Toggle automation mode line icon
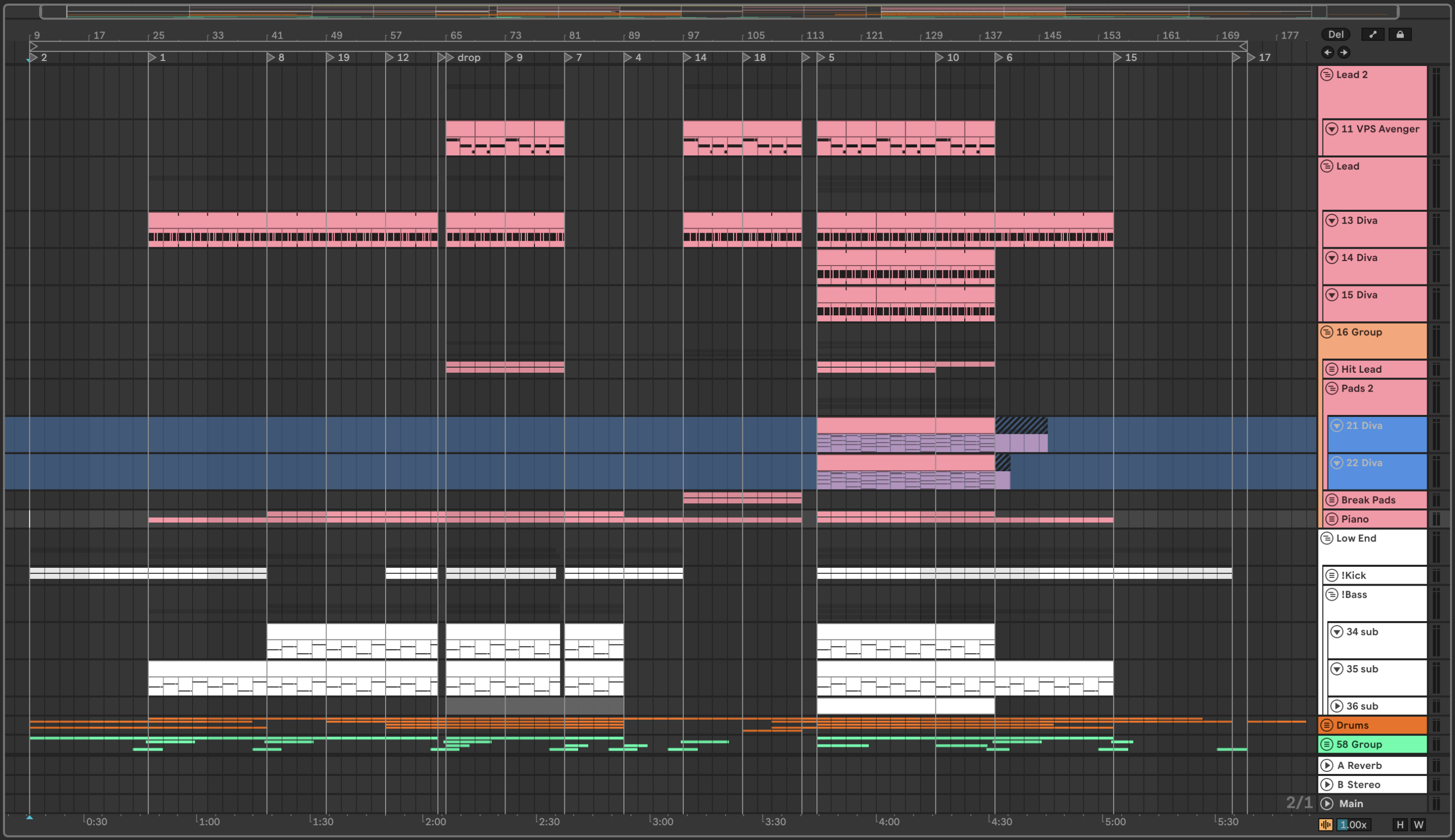This screenshot has height=840, width=1455. pyautogui.click(x=1373, y=35)
